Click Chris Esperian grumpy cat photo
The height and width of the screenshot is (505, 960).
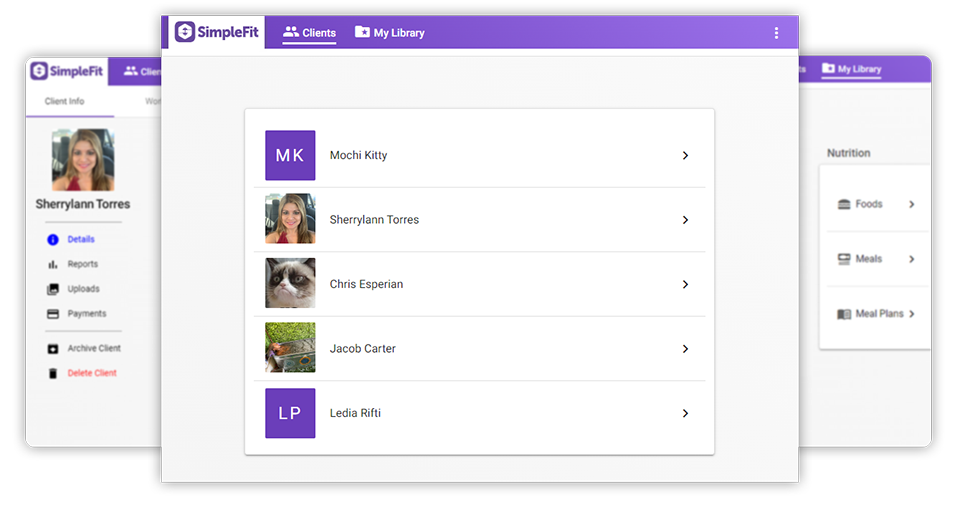tap(290, 283)
